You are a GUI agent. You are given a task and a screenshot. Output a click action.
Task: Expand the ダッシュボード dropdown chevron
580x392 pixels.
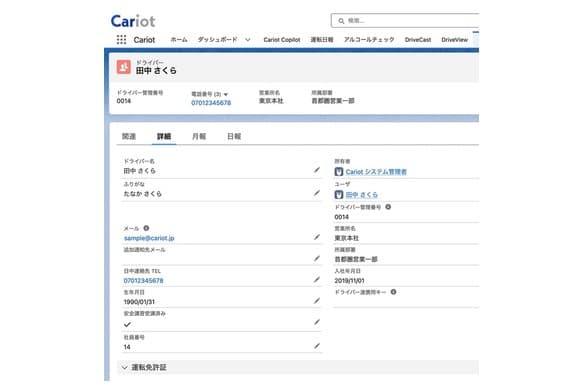(x=248, y=40)
